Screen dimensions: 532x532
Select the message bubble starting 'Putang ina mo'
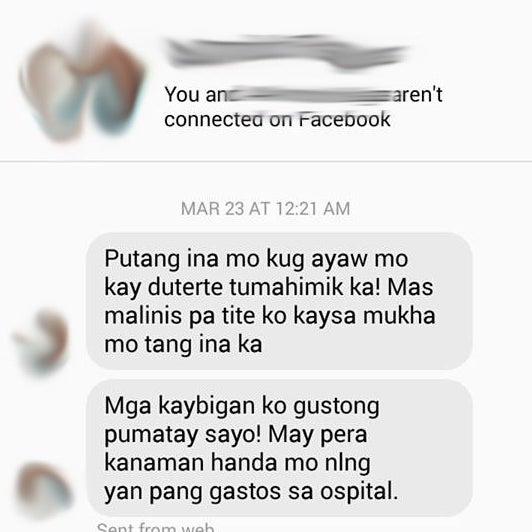coord(280,301)
